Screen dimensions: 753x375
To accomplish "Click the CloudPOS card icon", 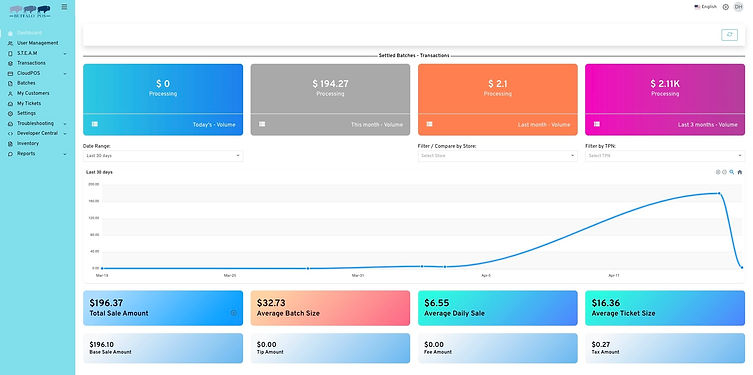I will click(x=11, y=73).
